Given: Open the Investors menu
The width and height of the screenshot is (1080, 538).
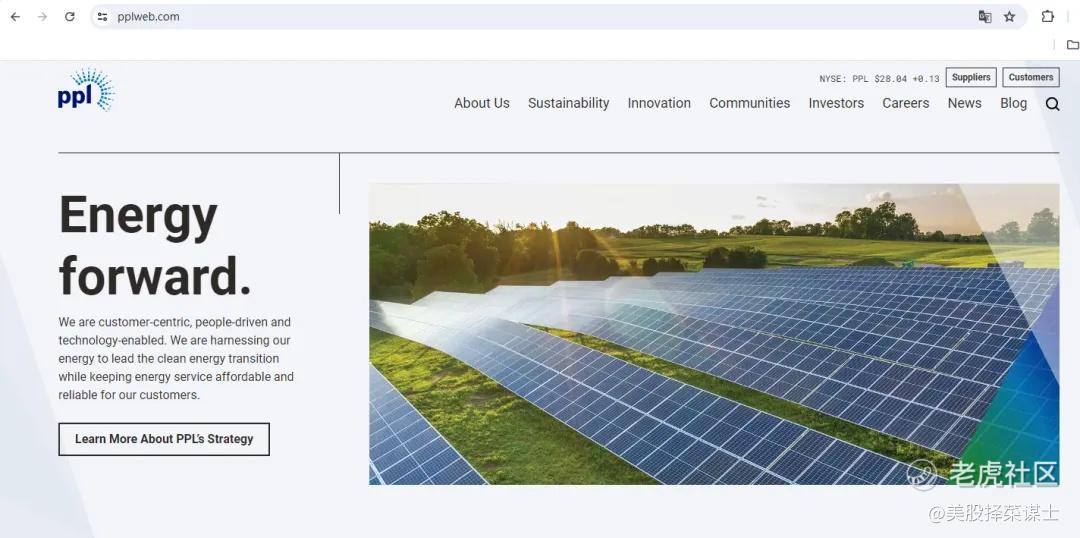Looking at the screenshot, I should tap(836, 103).
